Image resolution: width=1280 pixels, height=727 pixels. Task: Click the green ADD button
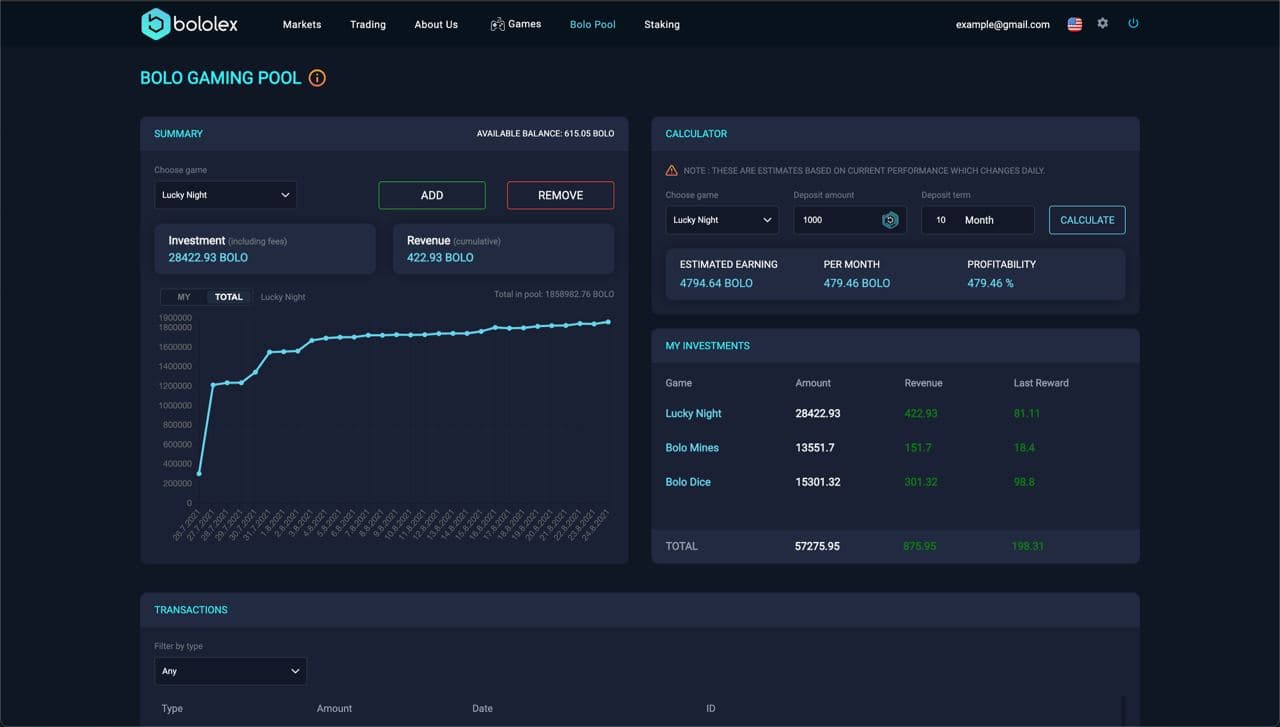click(432, 195)
